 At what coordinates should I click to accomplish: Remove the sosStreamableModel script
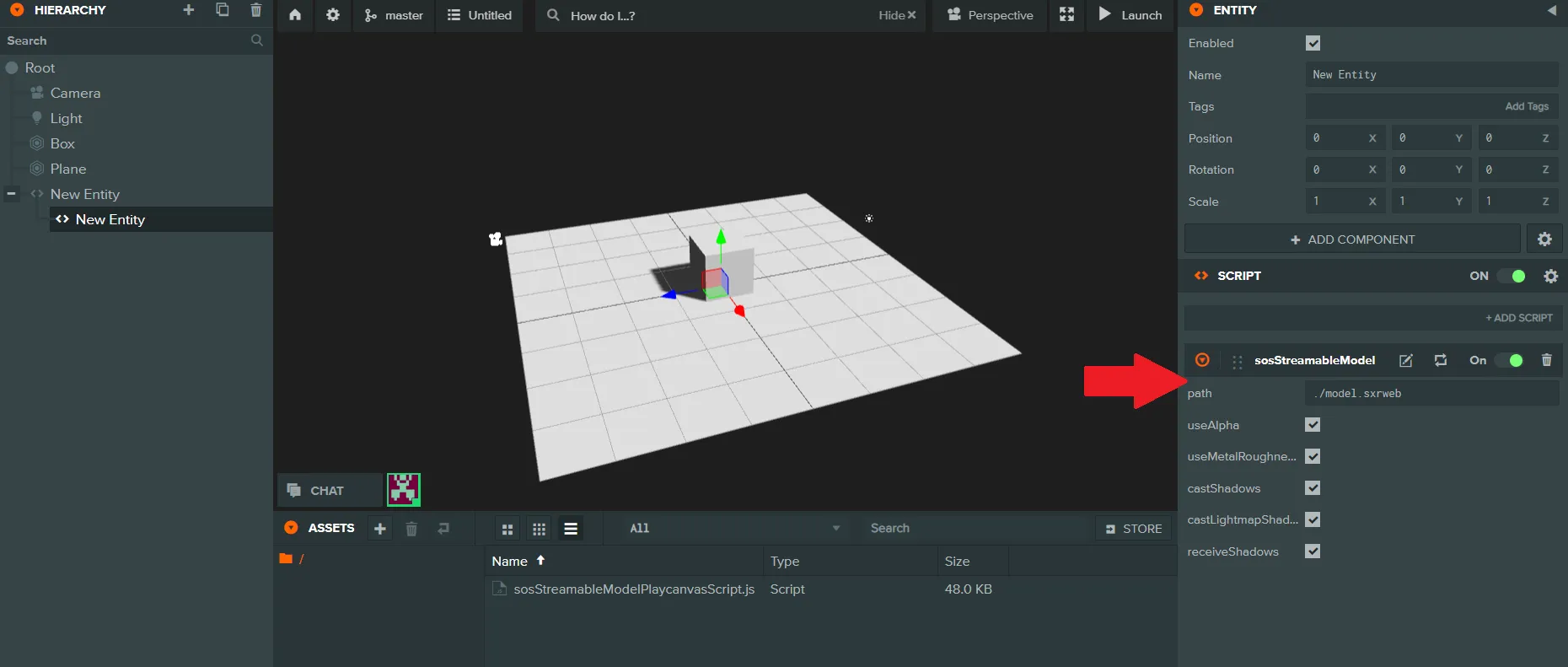click(x=1546, y=360)
